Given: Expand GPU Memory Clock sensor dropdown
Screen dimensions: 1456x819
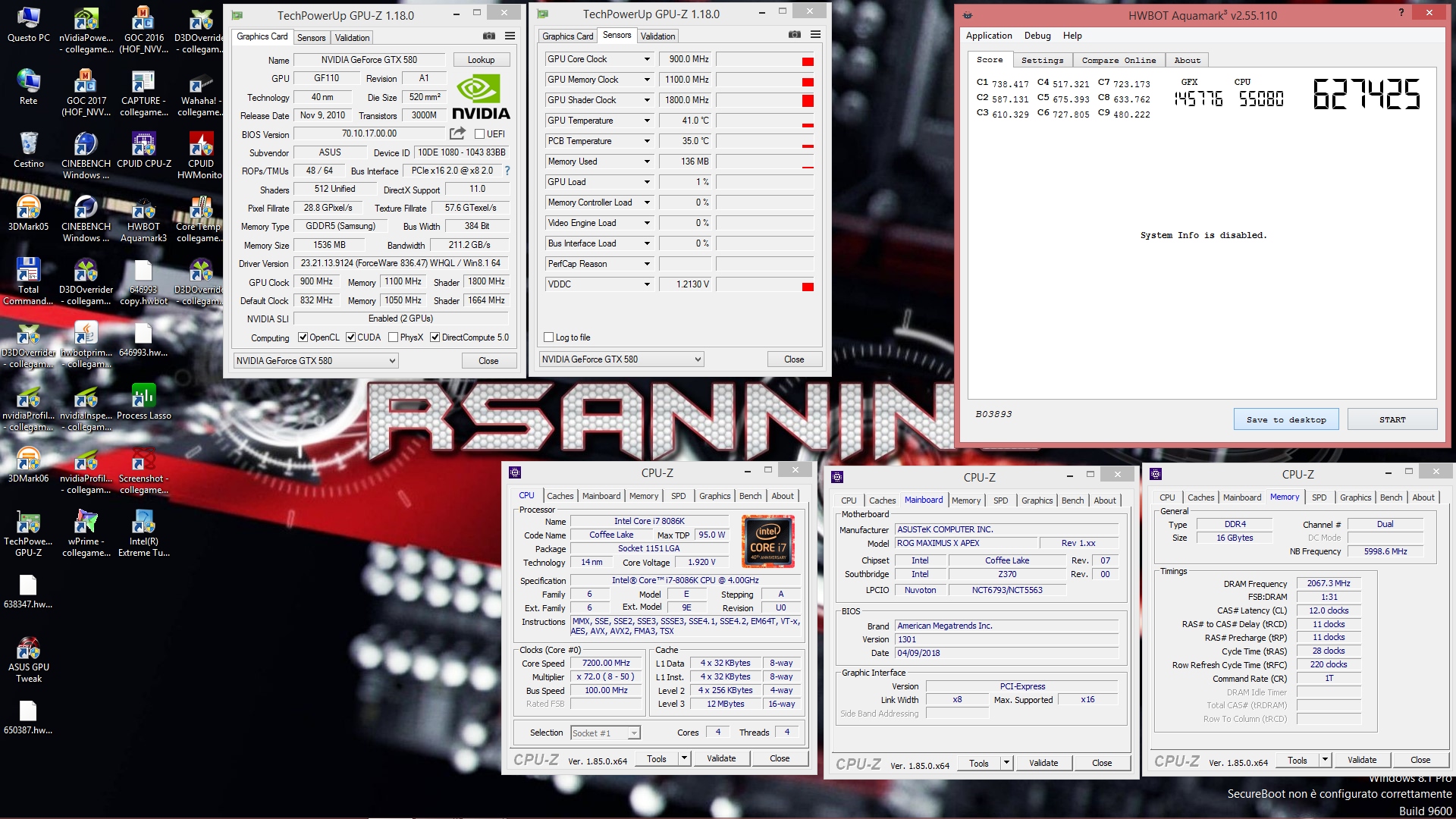Looking at the screenshot, I should [x=647, y=80].
